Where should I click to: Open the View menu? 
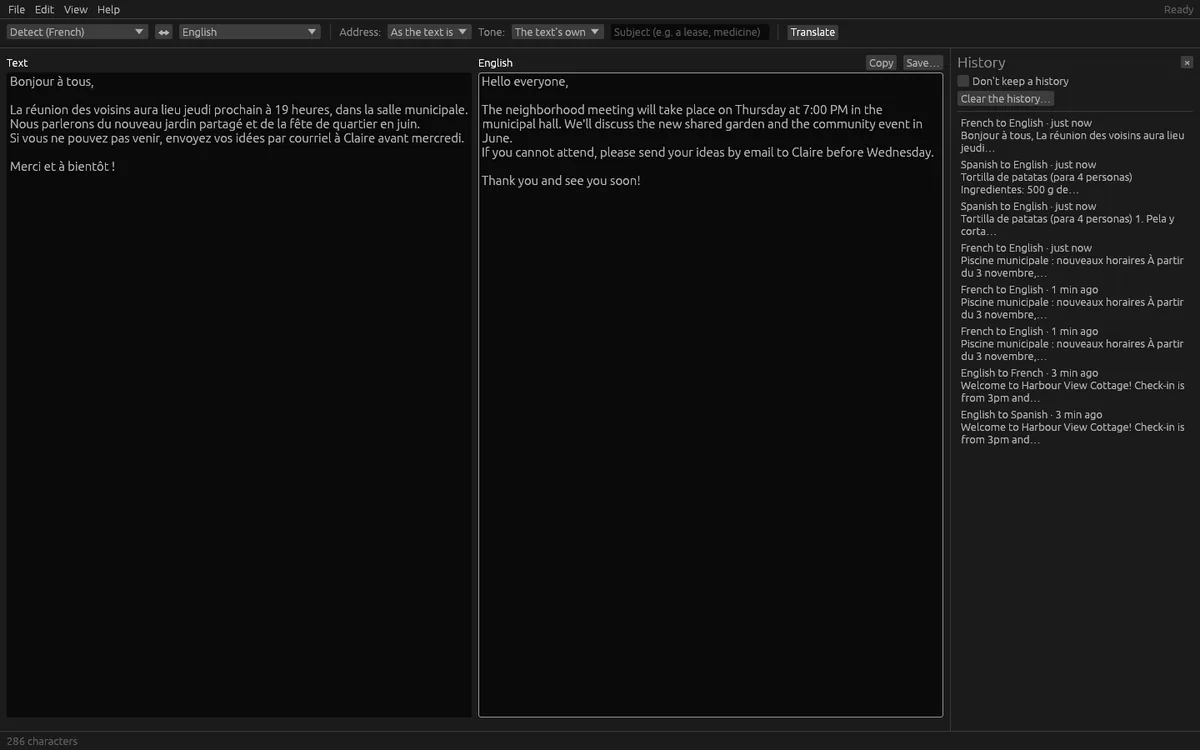(x=76, y=9)
